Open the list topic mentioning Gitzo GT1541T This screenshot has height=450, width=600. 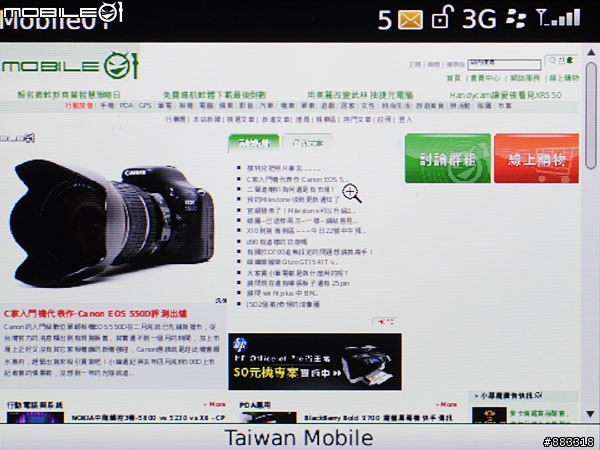(x=293, y=262)
